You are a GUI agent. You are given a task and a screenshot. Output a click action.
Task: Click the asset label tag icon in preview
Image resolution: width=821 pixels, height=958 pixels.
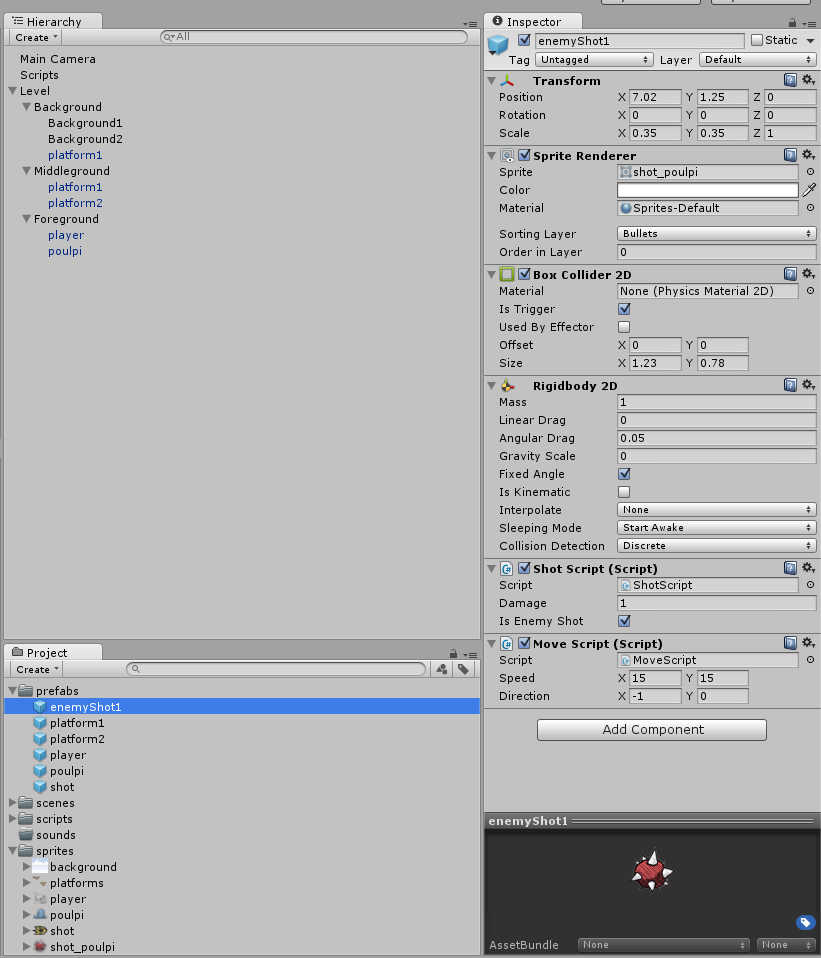805,923
